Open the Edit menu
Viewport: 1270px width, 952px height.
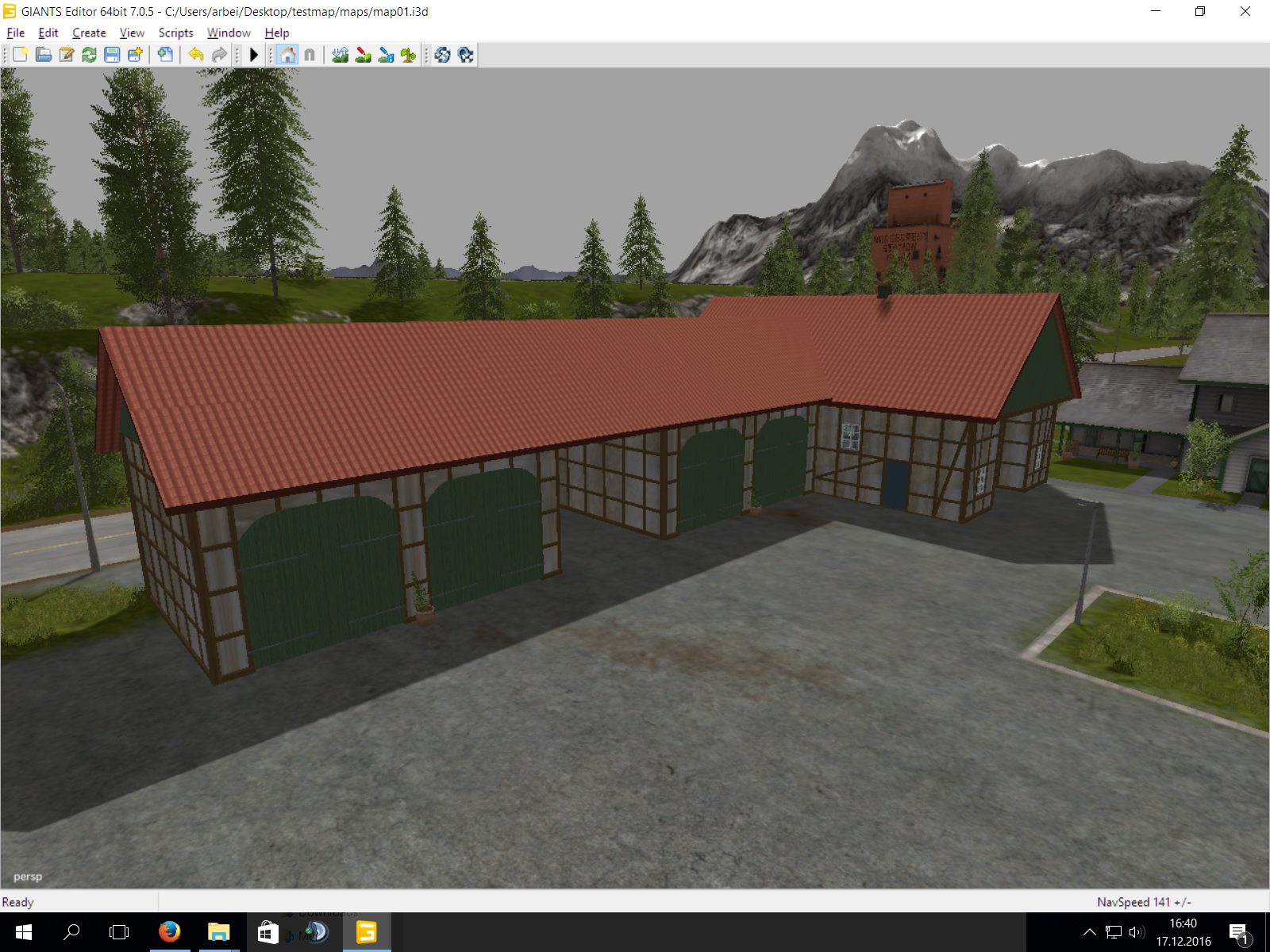pos(48,33)
